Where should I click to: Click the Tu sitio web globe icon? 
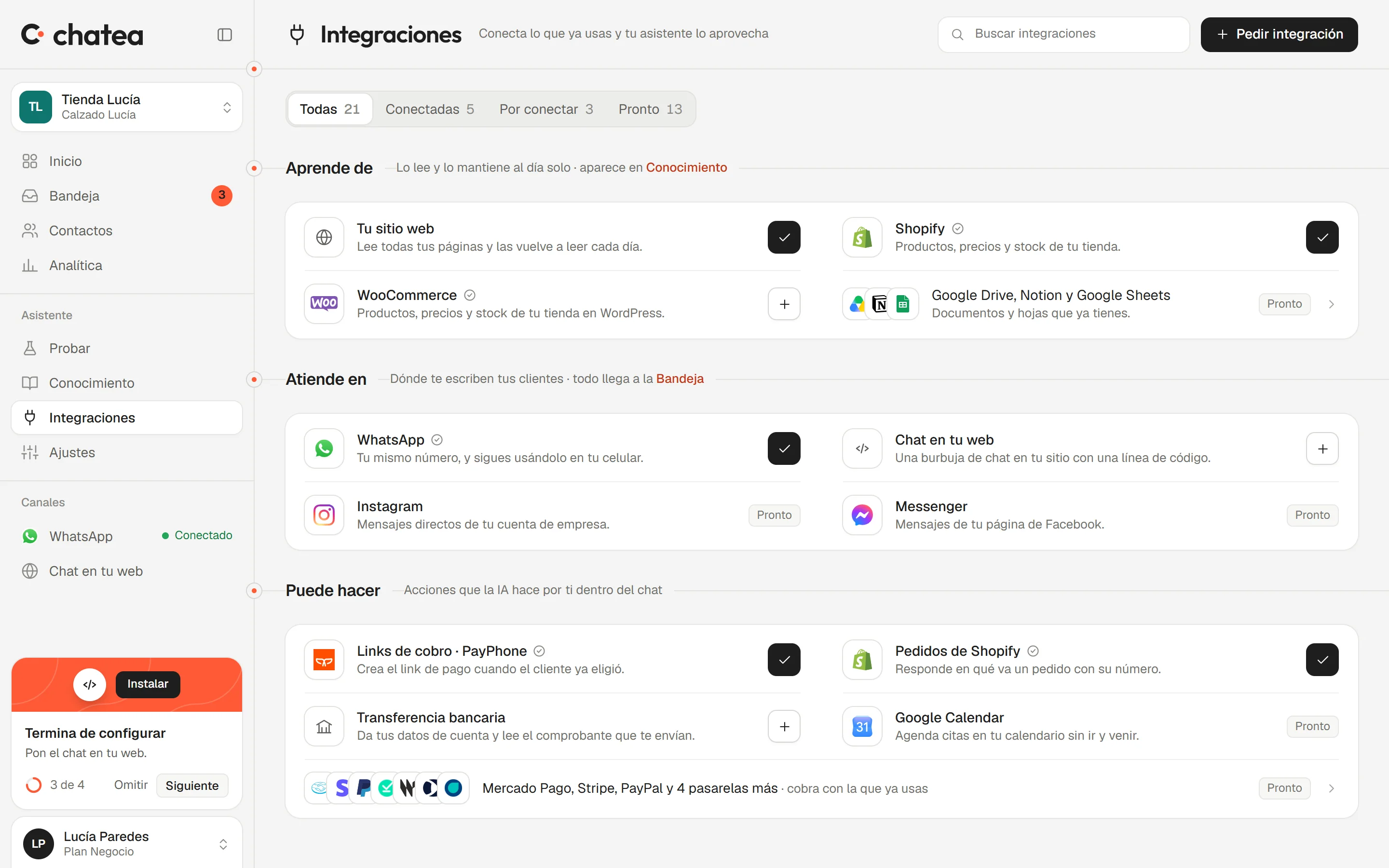click(324, 237)
